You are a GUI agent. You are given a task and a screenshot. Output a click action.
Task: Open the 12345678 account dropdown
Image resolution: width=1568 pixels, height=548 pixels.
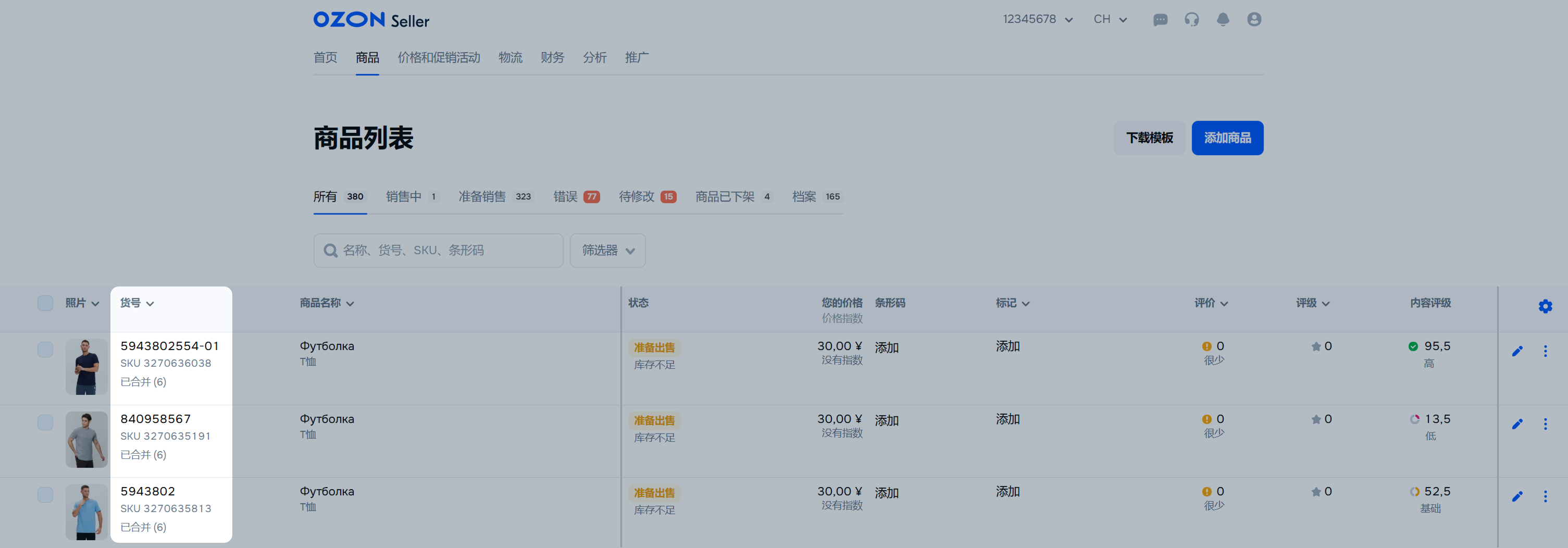pyautogui.click(x=1037, y=19)
